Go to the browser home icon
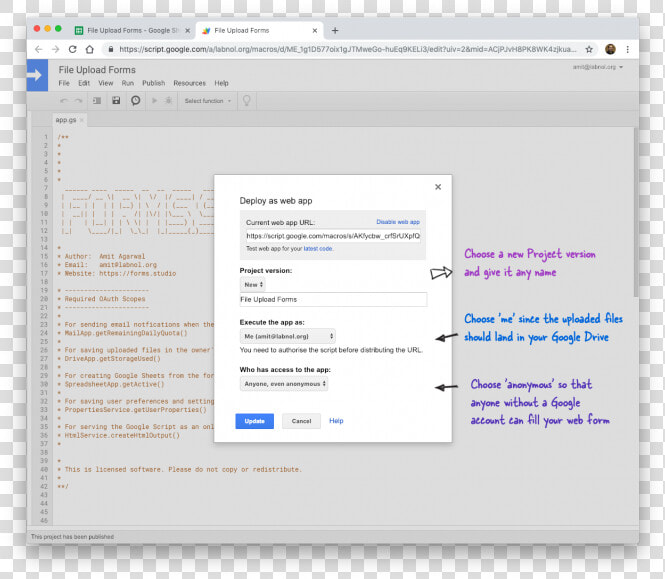 (89, 49)
